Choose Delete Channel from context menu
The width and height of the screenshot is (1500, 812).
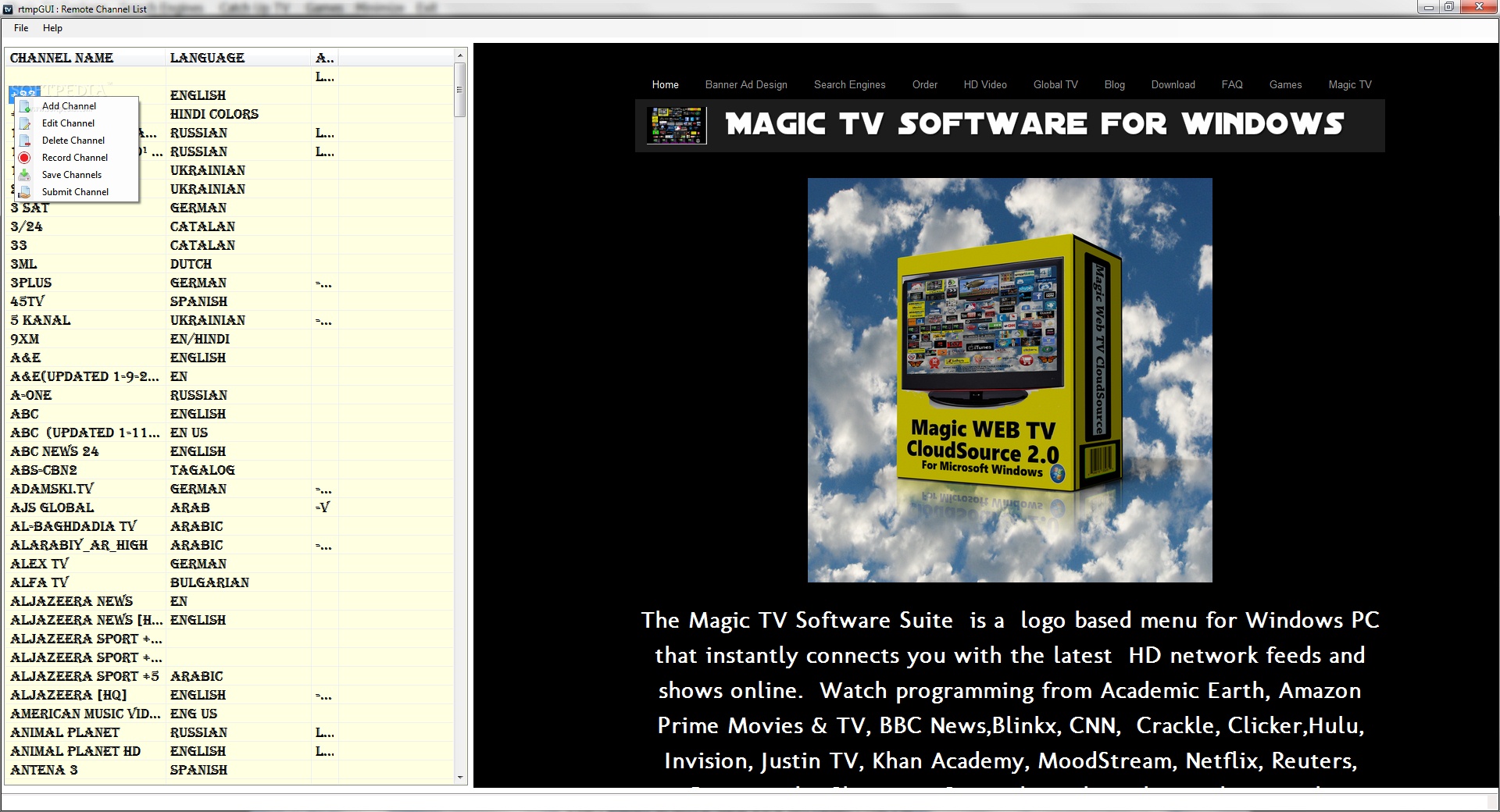tap(77, 141)
